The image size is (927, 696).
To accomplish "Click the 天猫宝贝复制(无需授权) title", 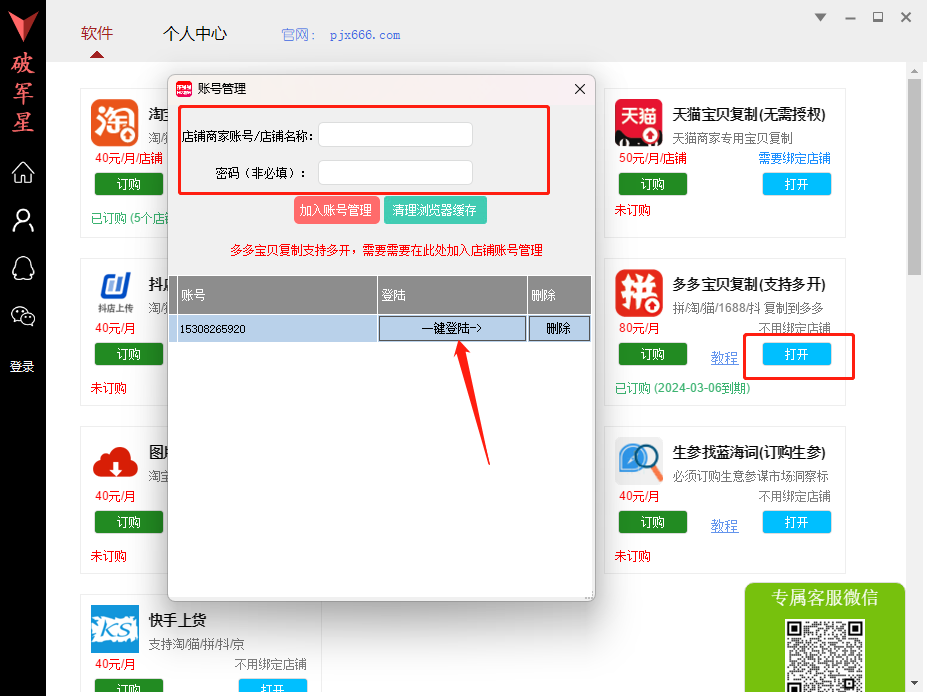I will 749,114.
